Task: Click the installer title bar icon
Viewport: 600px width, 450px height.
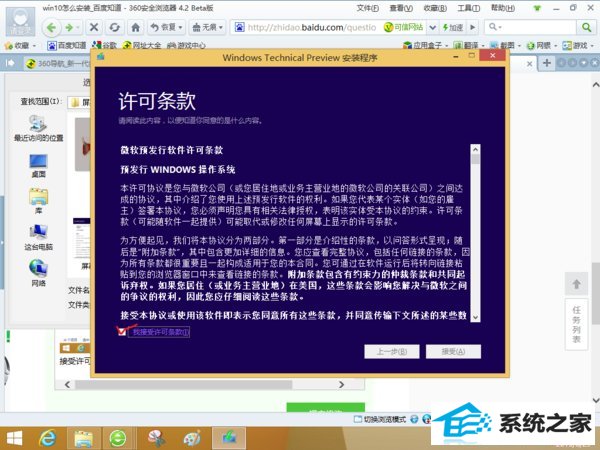Action: [x=101, y=57]
